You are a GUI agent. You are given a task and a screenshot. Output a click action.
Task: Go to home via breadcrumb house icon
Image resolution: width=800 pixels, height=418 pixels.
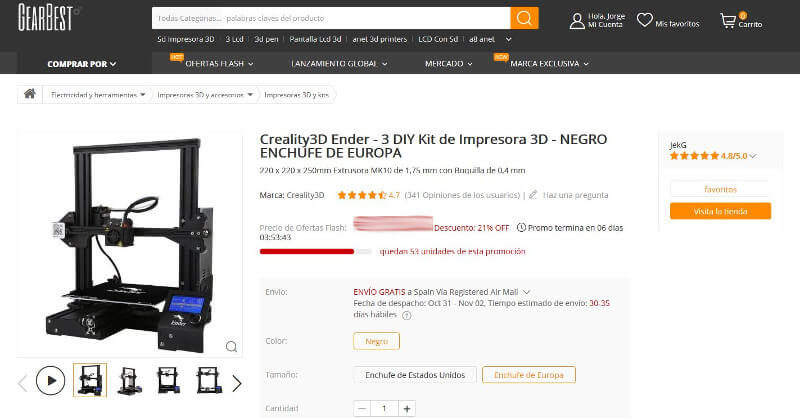(x=30, y=94)
